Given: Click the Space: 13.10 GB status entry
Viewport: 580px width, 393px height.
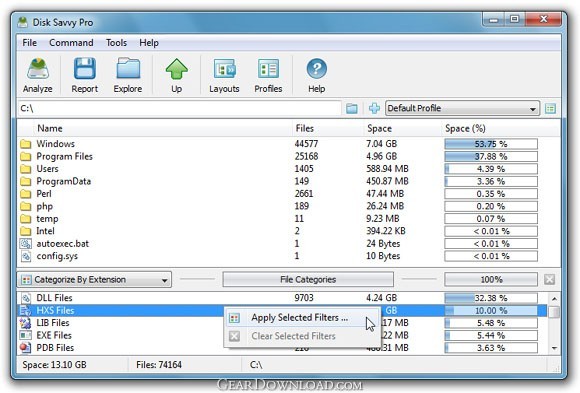Looking at the screenshot, I should 54,365.
